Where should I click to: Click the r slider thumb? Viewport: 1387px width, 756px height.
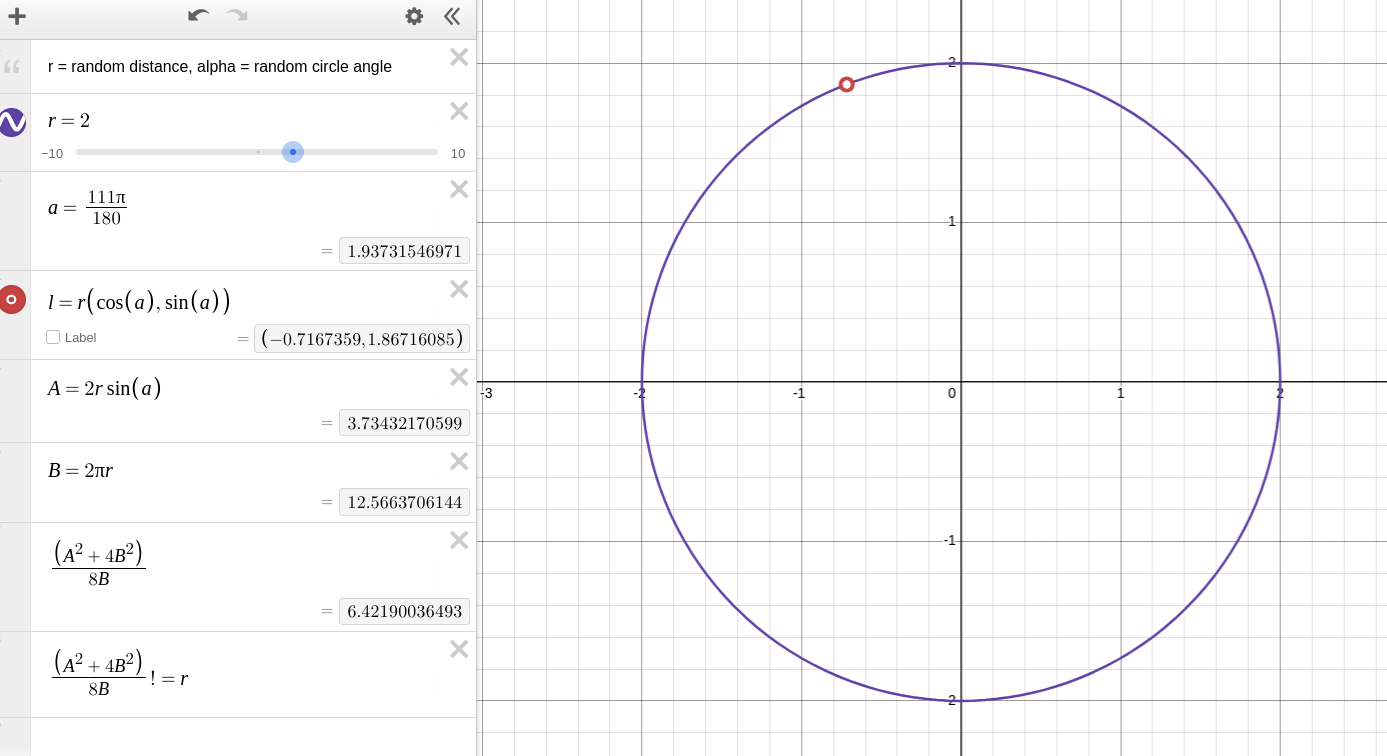tap(293, 152)
